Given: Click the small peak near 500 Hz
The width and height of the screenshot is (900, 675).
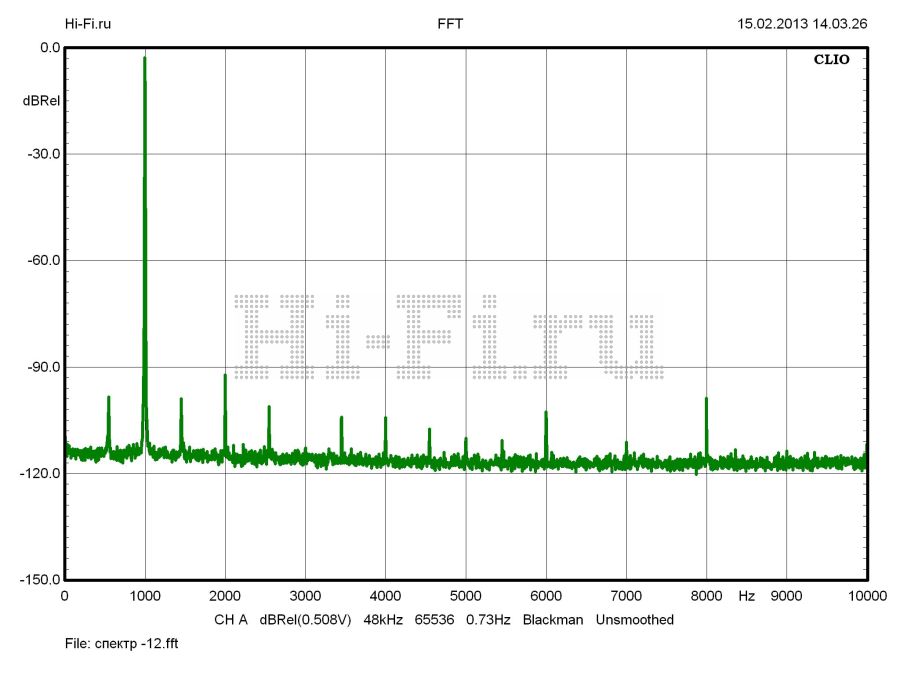Looking at the screenshot, I should [108, 398].
